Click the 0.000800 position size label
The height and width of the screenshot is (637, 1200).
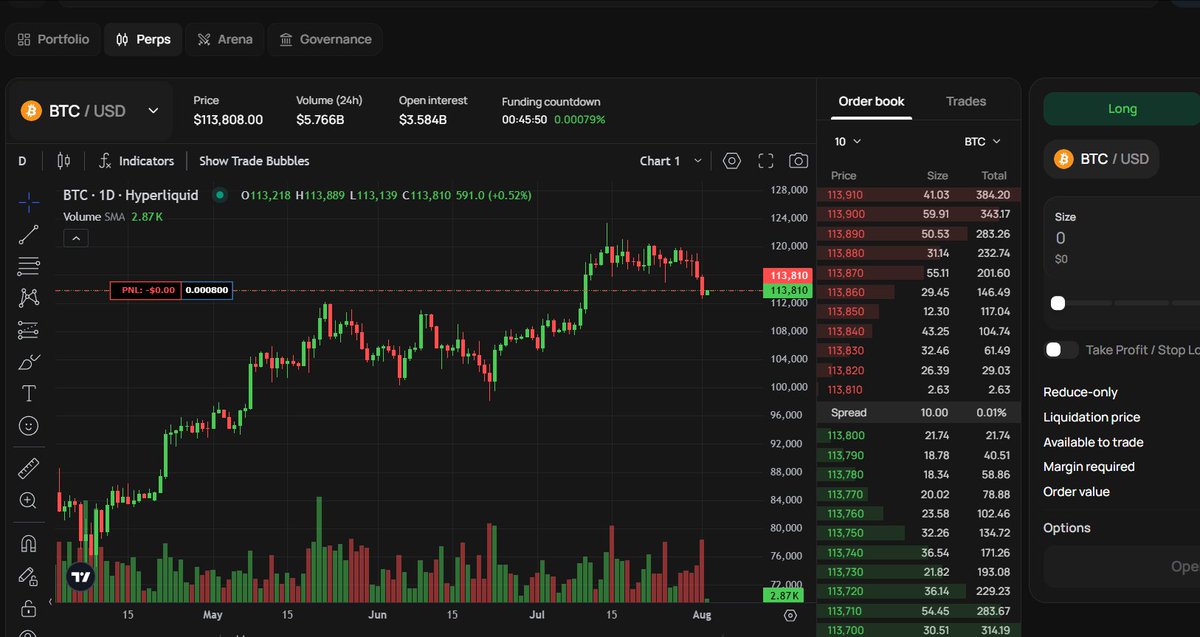point(207,290)
